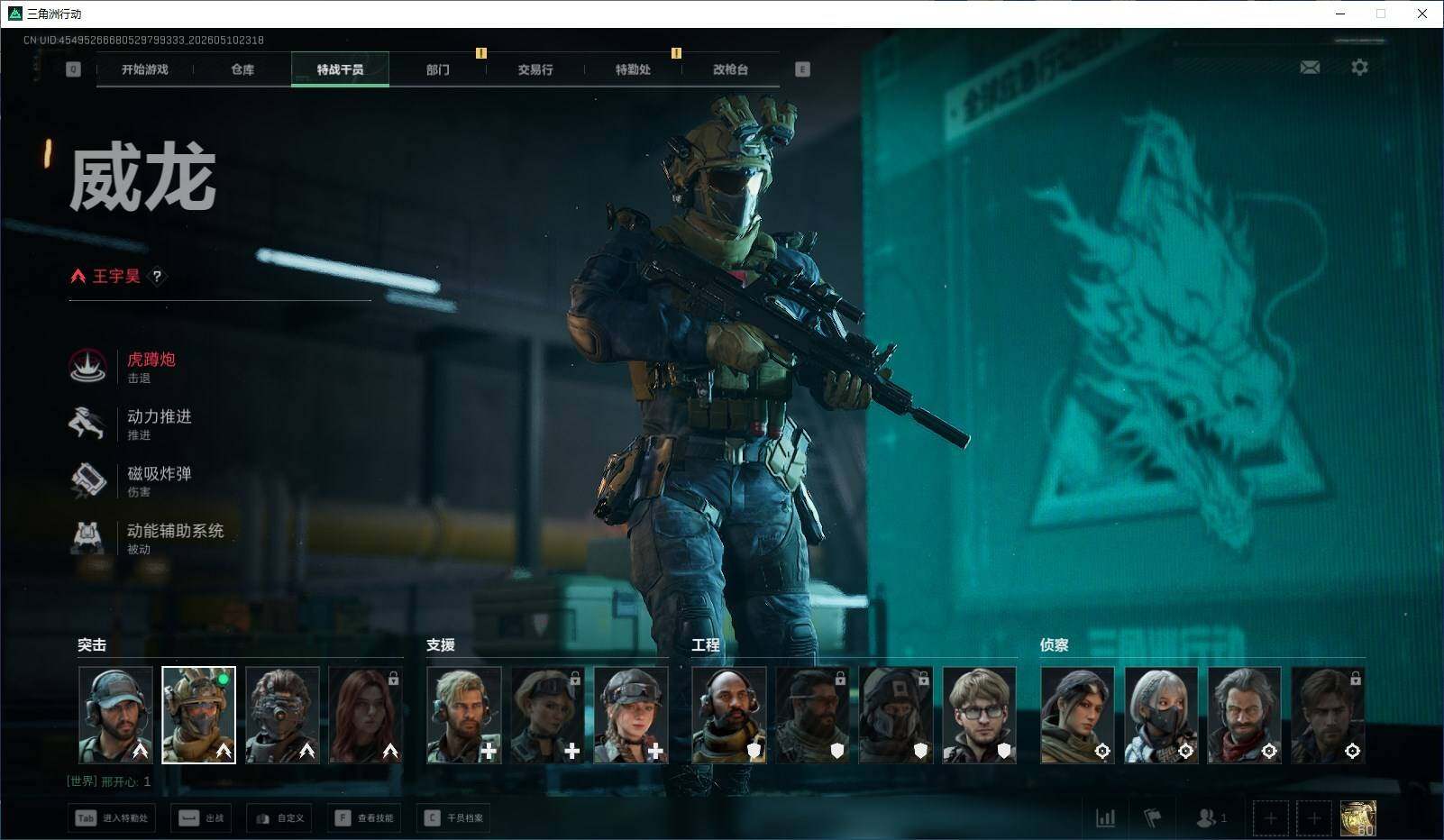This screenshot has height=840, width=1444.
Task: Select the locked red-haired assault operator
Action: point(365,715)
